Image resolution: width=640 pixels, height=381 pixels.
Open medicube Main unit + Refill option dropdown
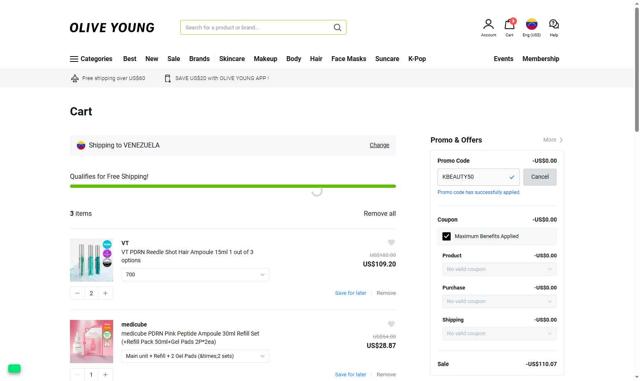tap(195, 356)
